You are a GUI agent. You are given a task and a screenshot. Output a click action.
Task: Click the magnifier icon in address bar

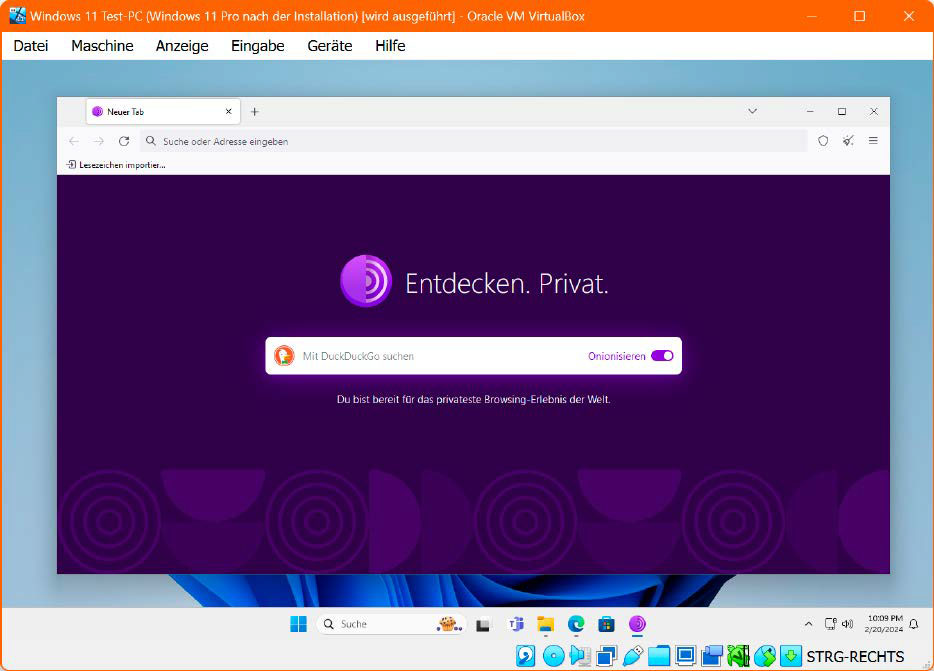[151, 141]
